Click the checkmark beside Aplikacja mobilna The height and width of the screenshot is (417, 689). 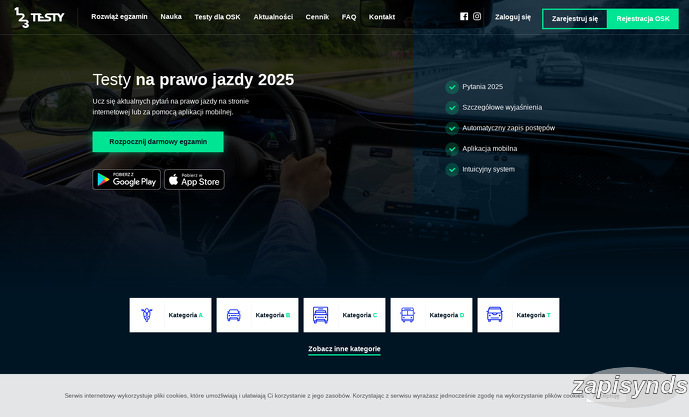452,148
